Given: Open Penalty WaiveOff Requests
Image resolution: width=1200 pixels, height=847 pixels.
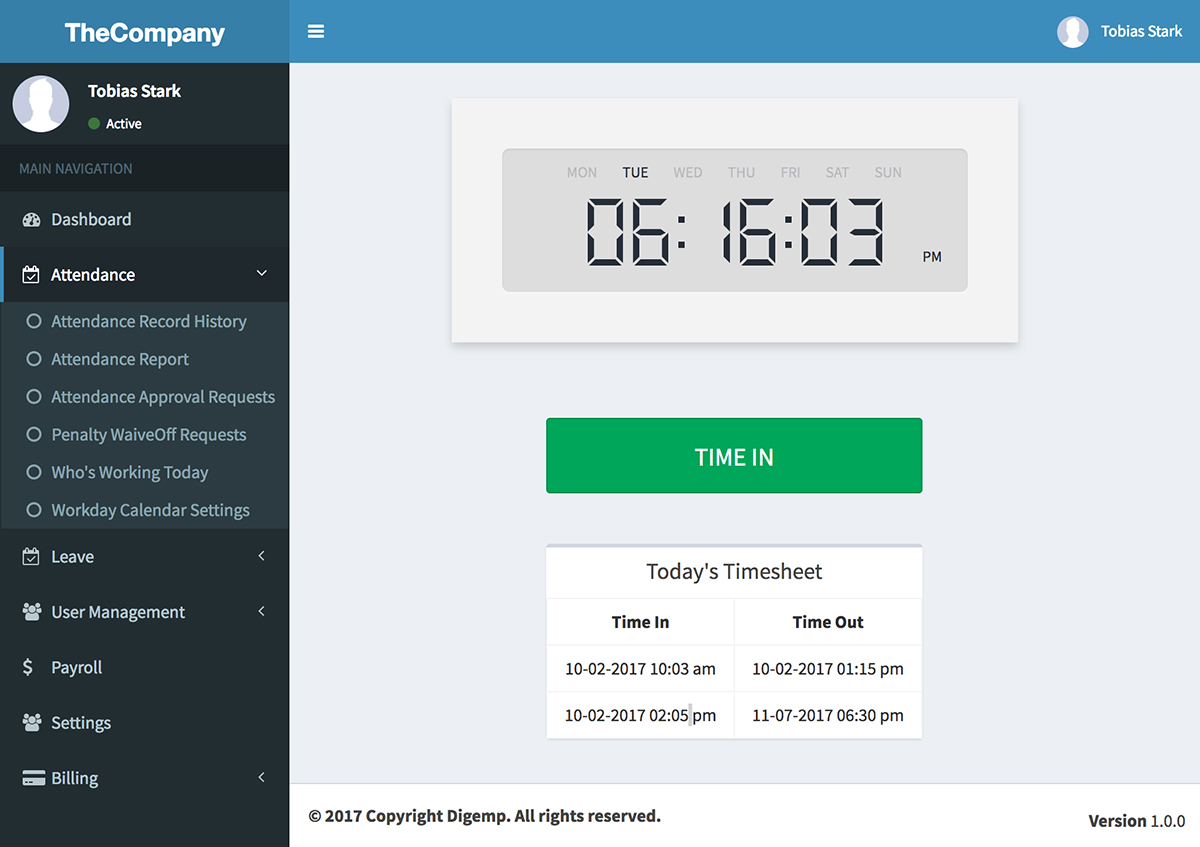Looking at the screenshot, I should pos(148,435).
